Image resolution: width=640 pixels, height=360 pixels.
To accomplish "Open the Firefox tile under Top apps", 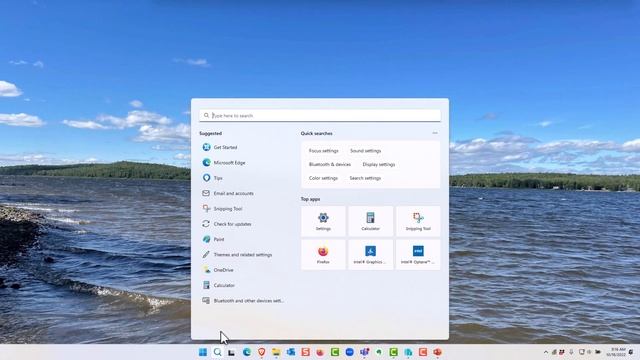I will pos(323,255).
